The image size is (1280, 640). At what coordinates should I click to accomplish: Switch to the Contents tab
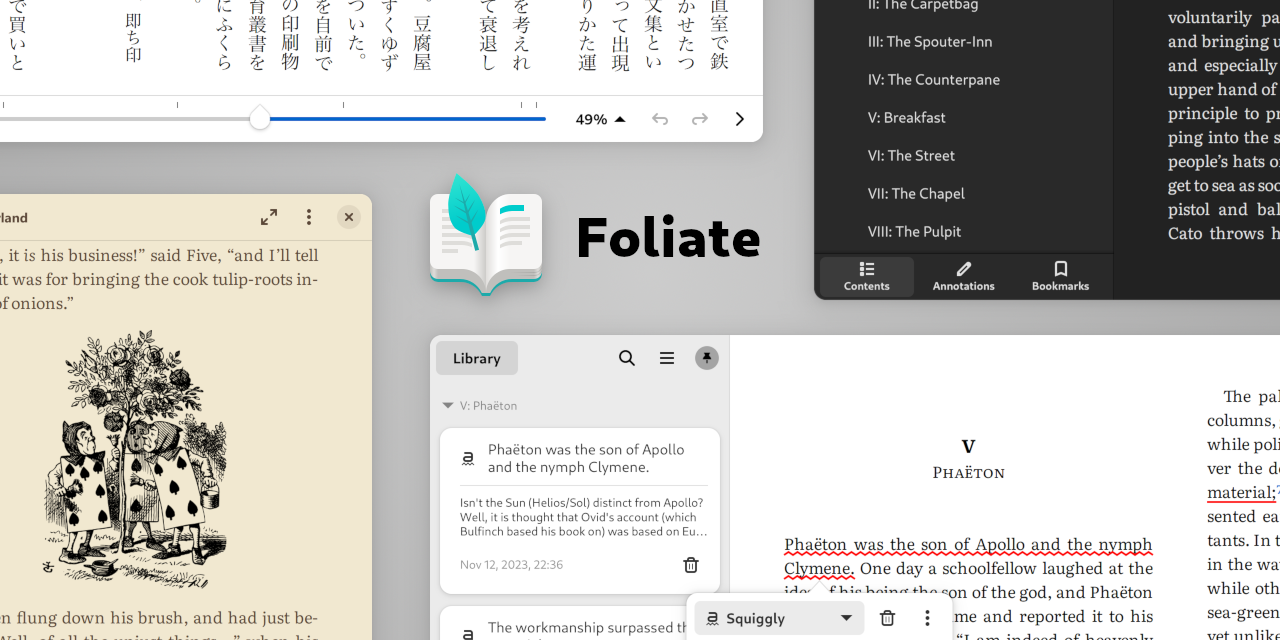click(x=867, y=277)
